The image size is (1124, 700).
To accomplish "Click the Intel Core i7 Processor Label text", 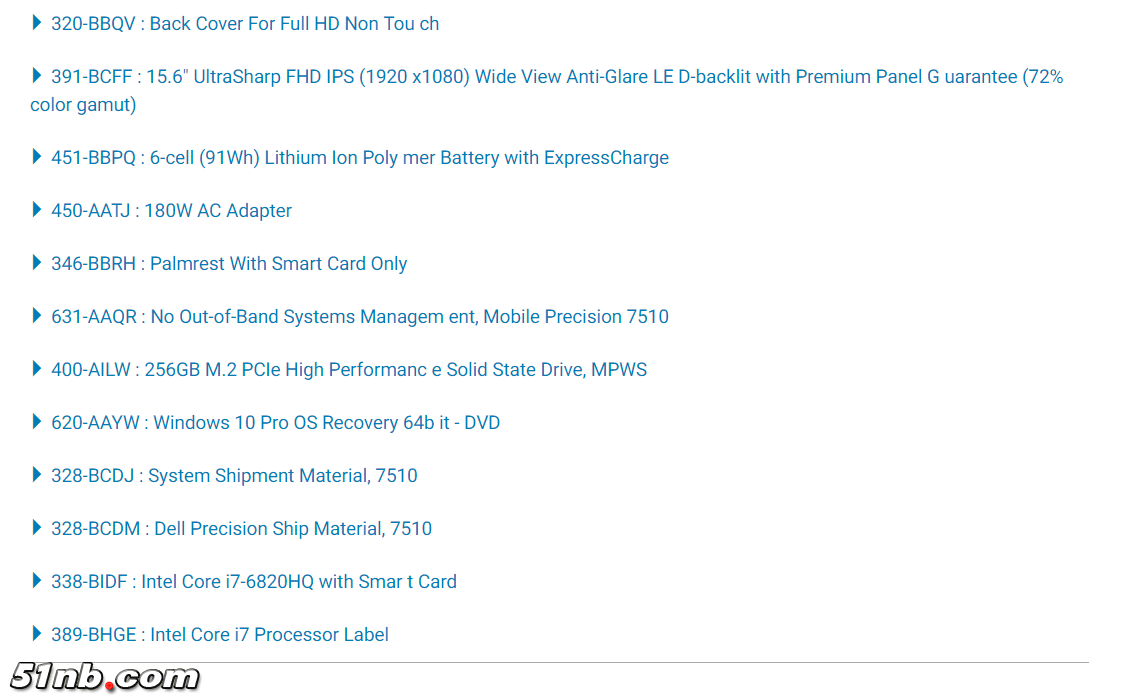I will point(269,635).
